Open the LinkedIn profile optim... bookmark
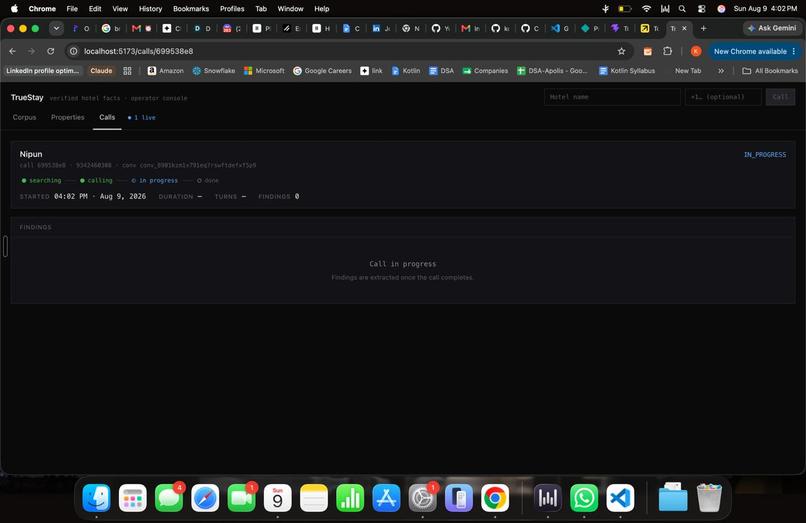The height and width of the screenshot is (523, 806). tap(43, 71)
